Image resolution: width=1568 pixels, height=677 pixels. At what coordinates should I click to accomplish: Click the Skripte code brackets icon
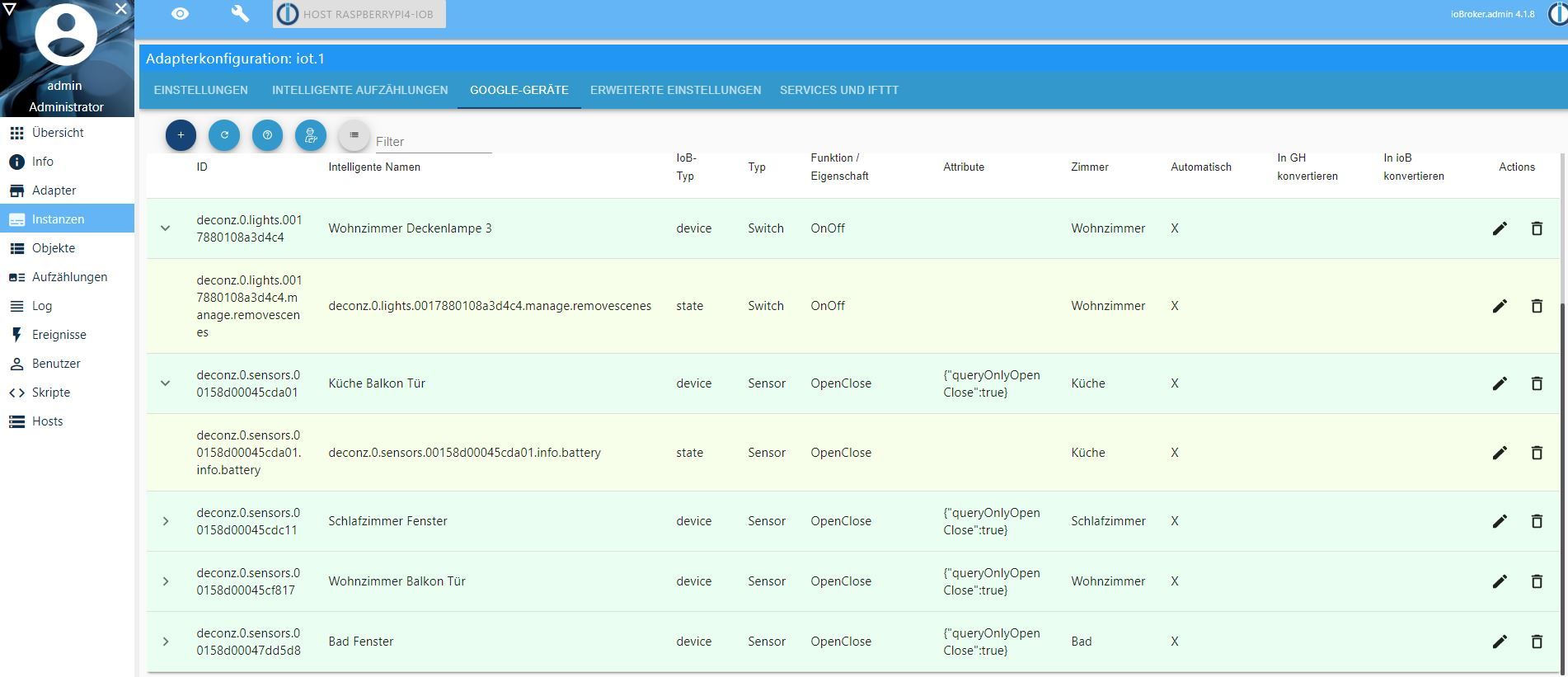pyautogui.click(x=16, y=393)
